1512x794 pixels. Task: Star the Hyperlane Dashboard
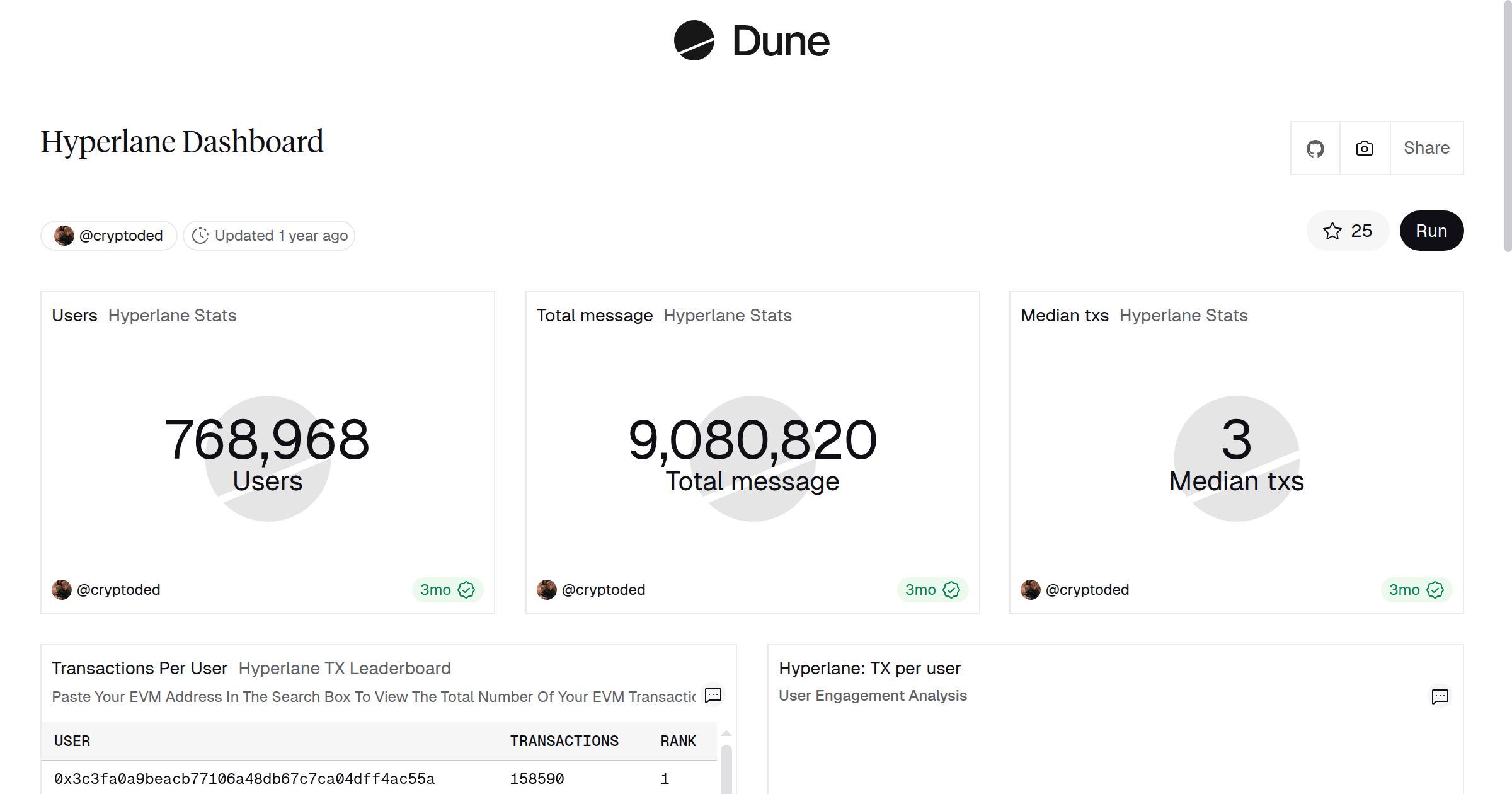pyautogui.click(x=1331, y=231)
